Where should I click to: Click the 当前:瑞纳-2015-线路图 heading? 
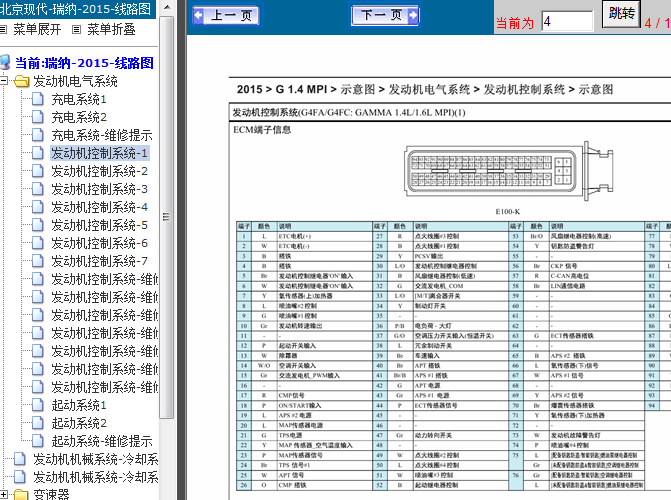coord(84,63)
